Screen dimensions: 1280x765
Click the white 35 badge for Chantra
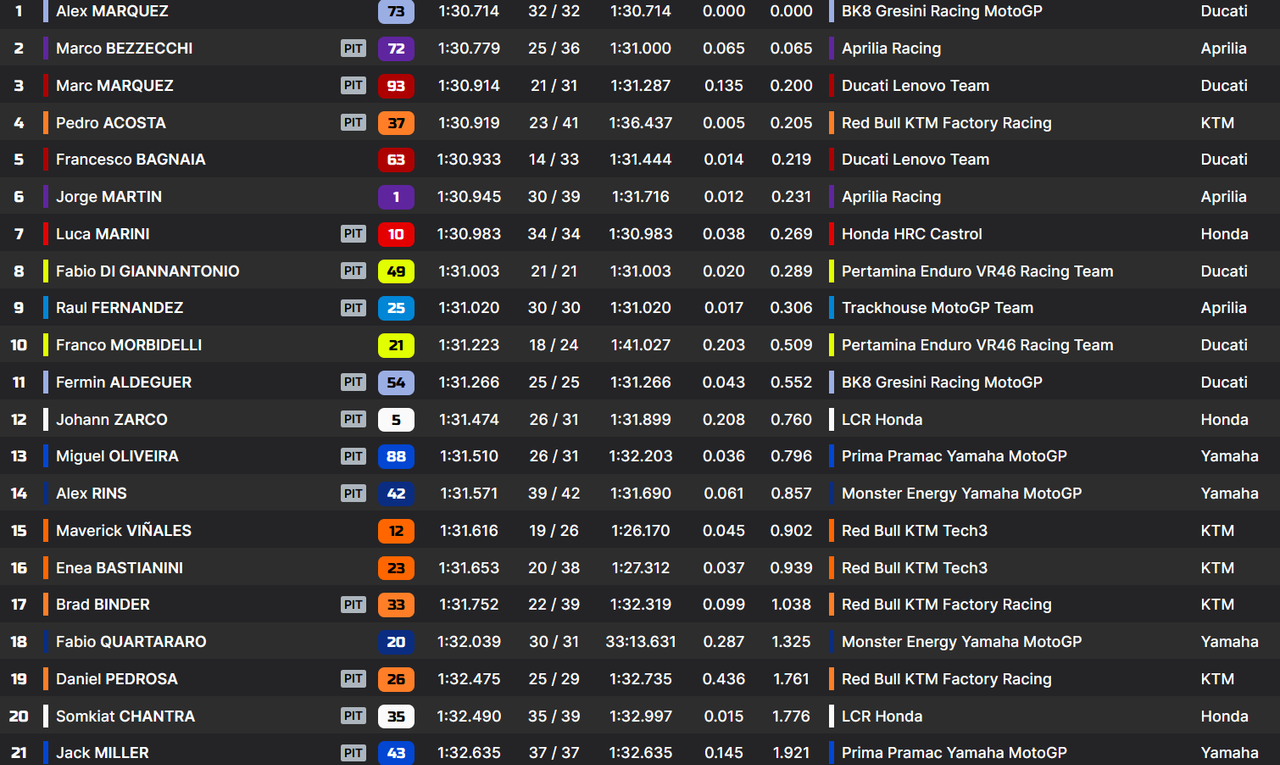[x=396, y=716]
